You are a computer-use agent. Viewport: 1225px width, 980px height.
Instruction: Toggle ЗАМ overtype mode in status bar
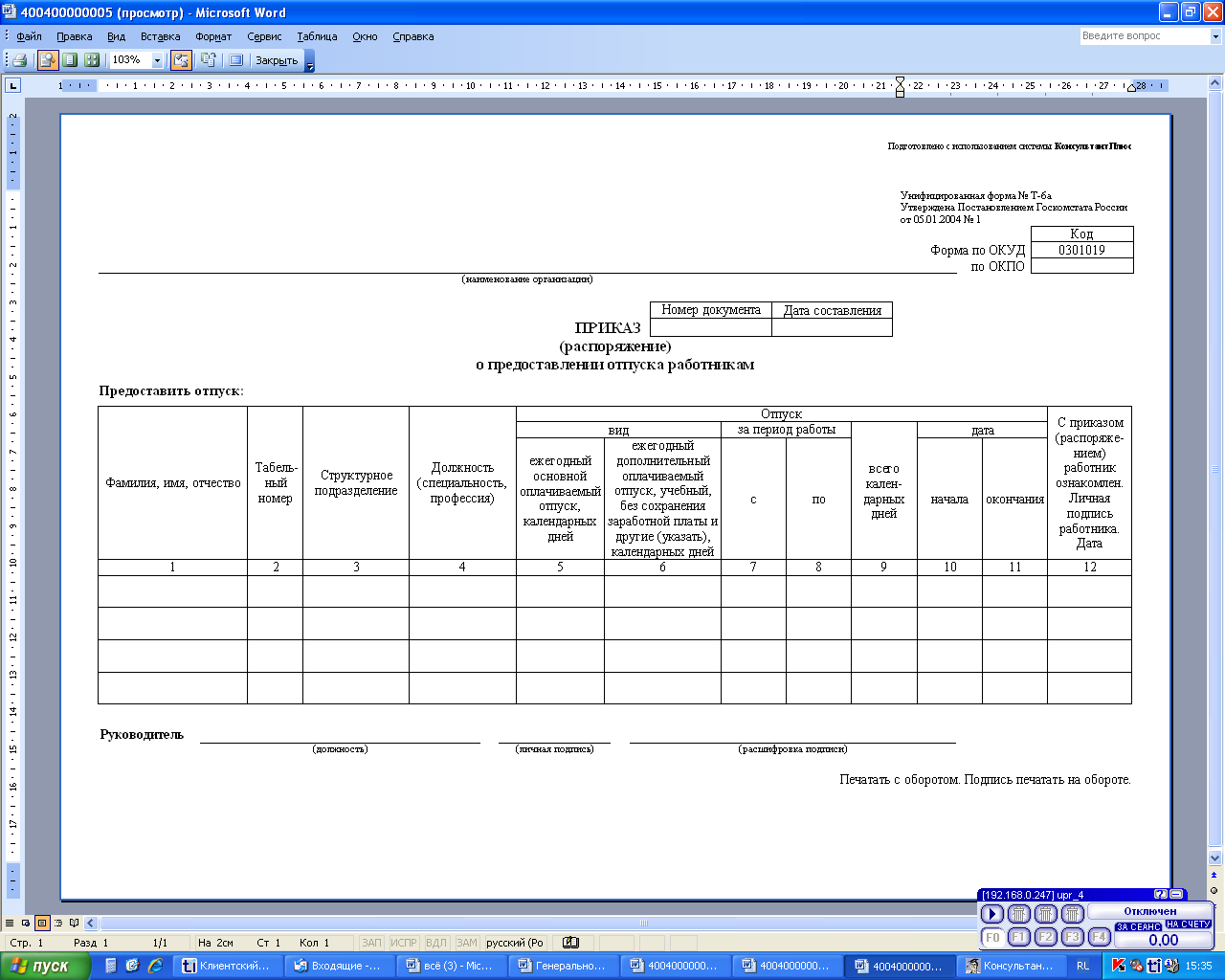[467, 943]
